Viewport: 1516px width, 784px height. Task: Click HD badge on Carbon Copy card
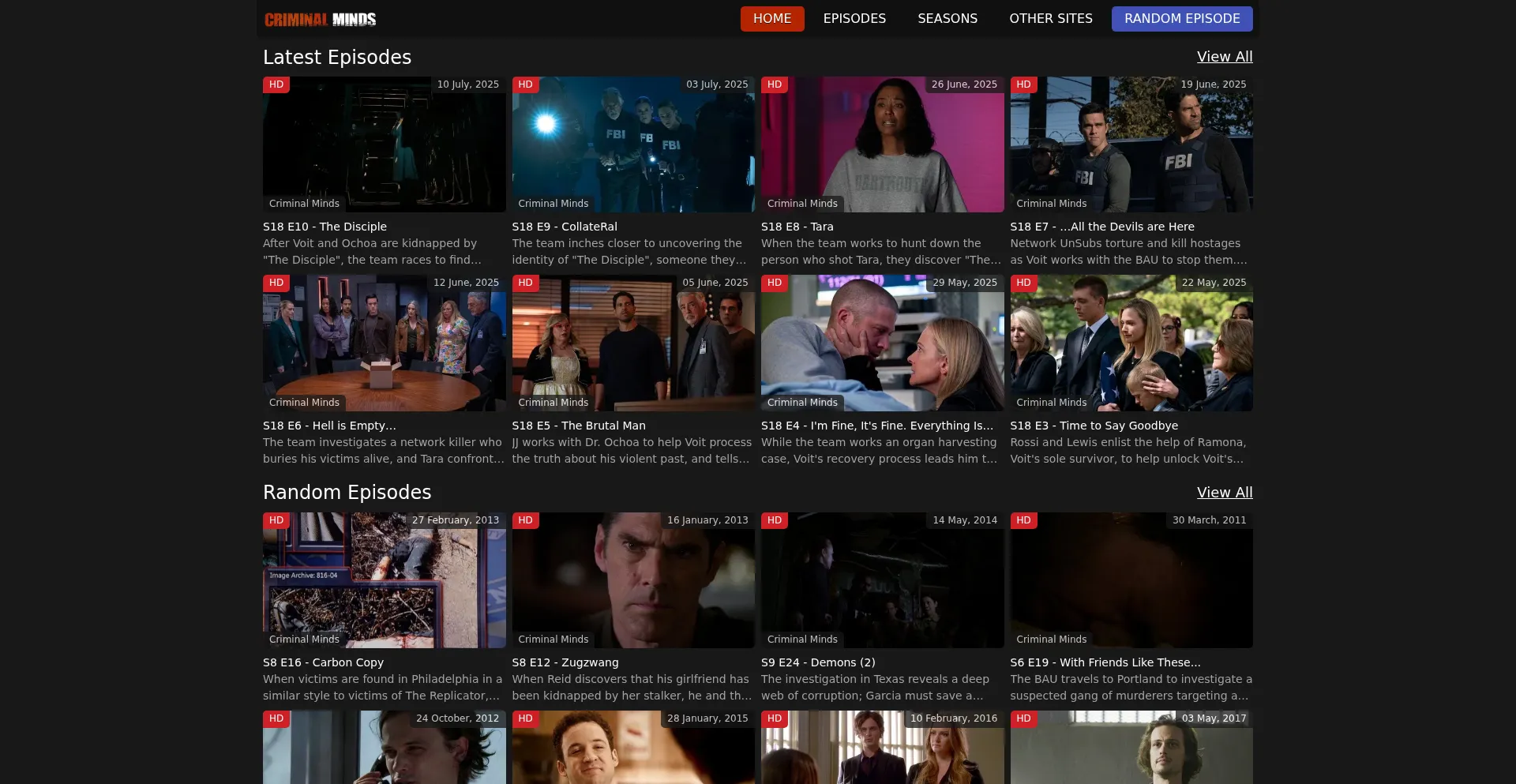tap(276, 520)
